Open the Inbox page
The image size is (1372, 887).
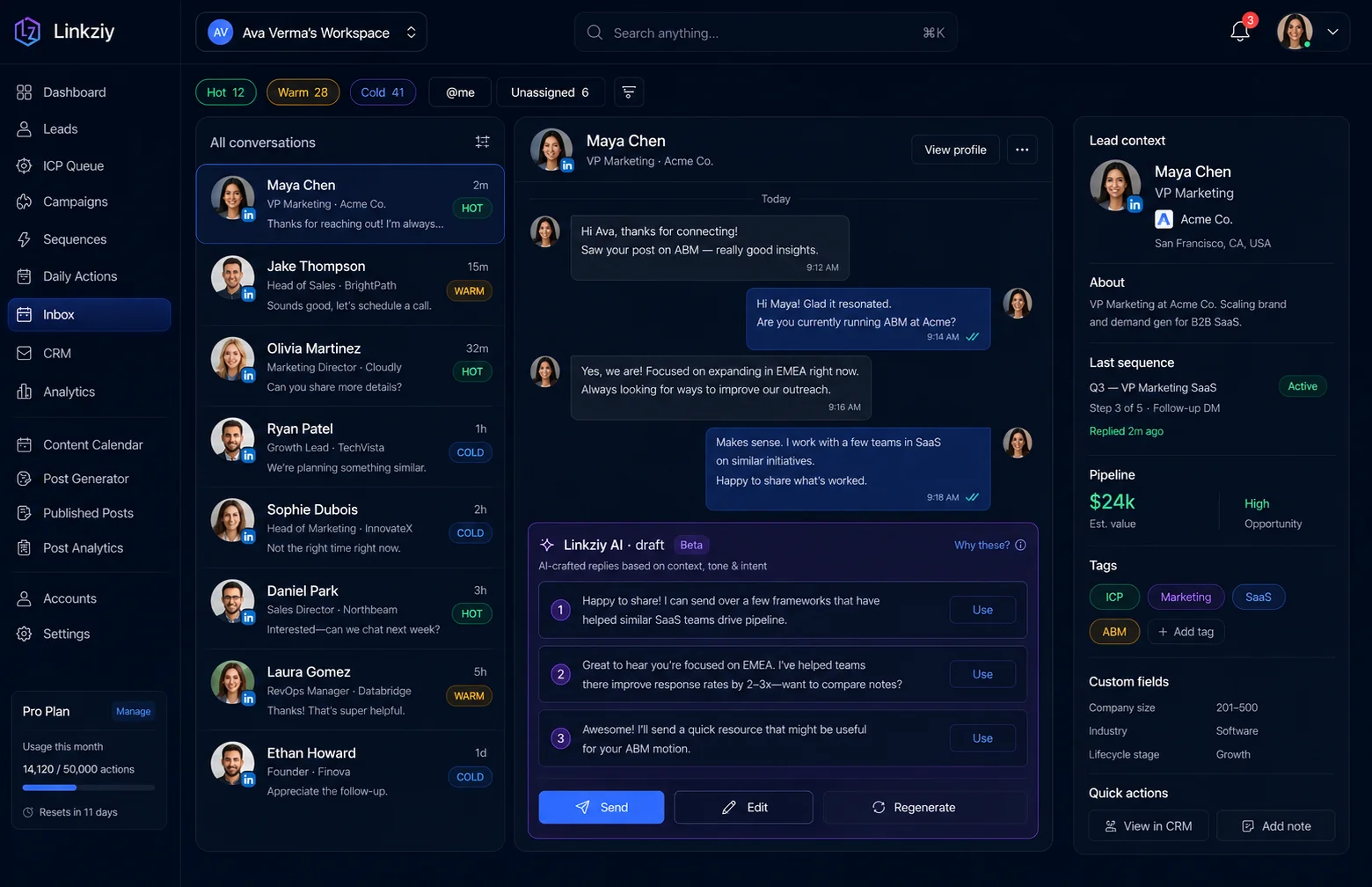tap(89, 315)
